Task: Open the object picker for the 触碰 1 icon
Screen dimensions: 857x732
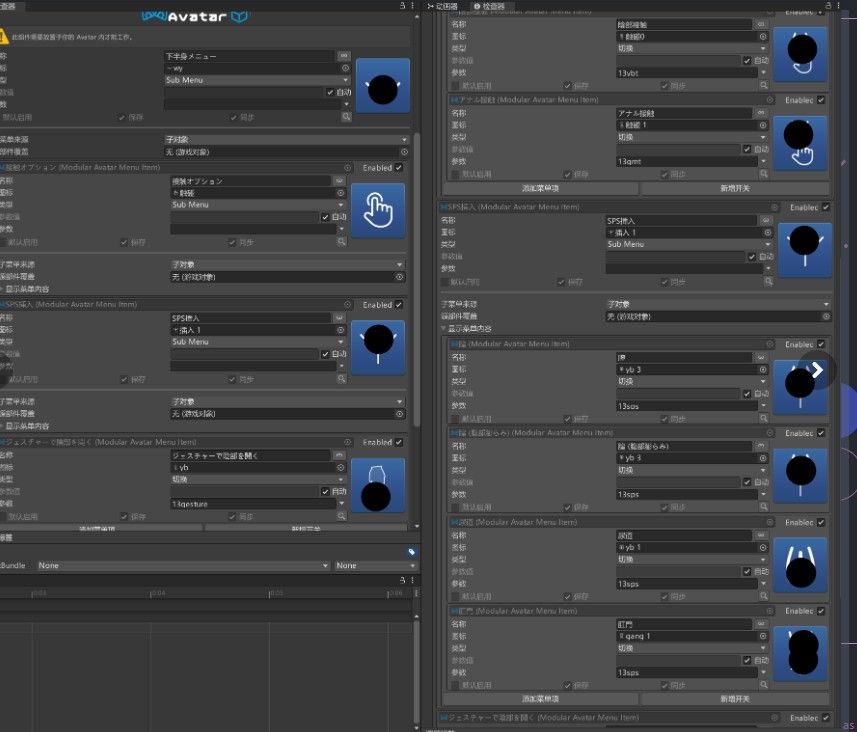Action: pyautogui.click(x=762, y=125)
